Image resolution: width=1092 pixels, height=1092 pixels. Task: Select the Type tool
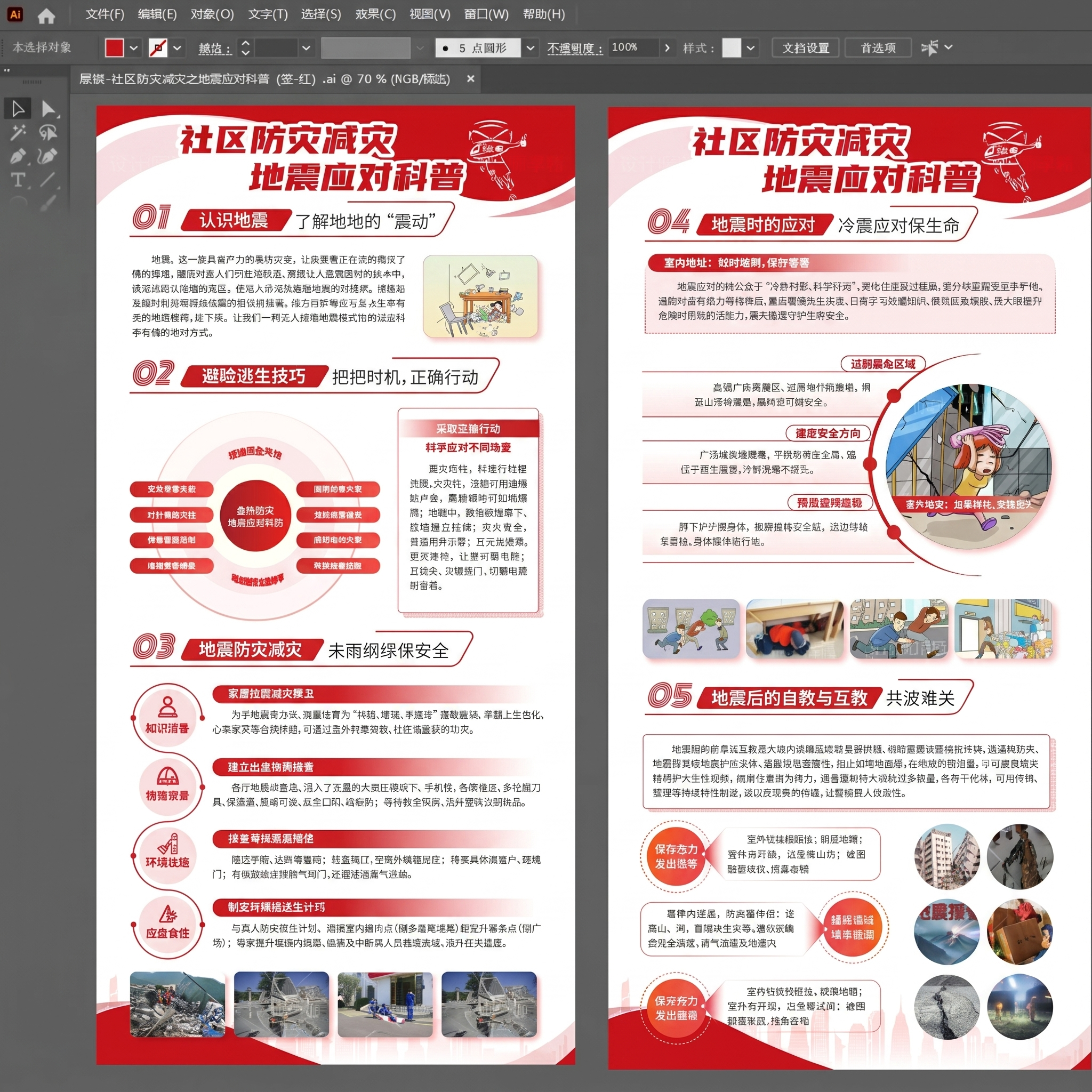tap(18, 180)
